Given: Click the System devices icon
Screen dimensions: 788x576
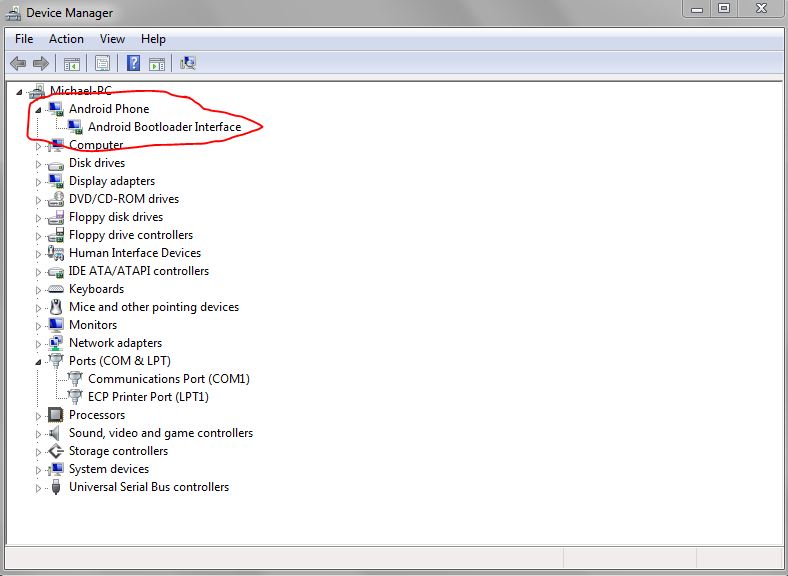Looking at the screenshot, I should click(56, 469).
